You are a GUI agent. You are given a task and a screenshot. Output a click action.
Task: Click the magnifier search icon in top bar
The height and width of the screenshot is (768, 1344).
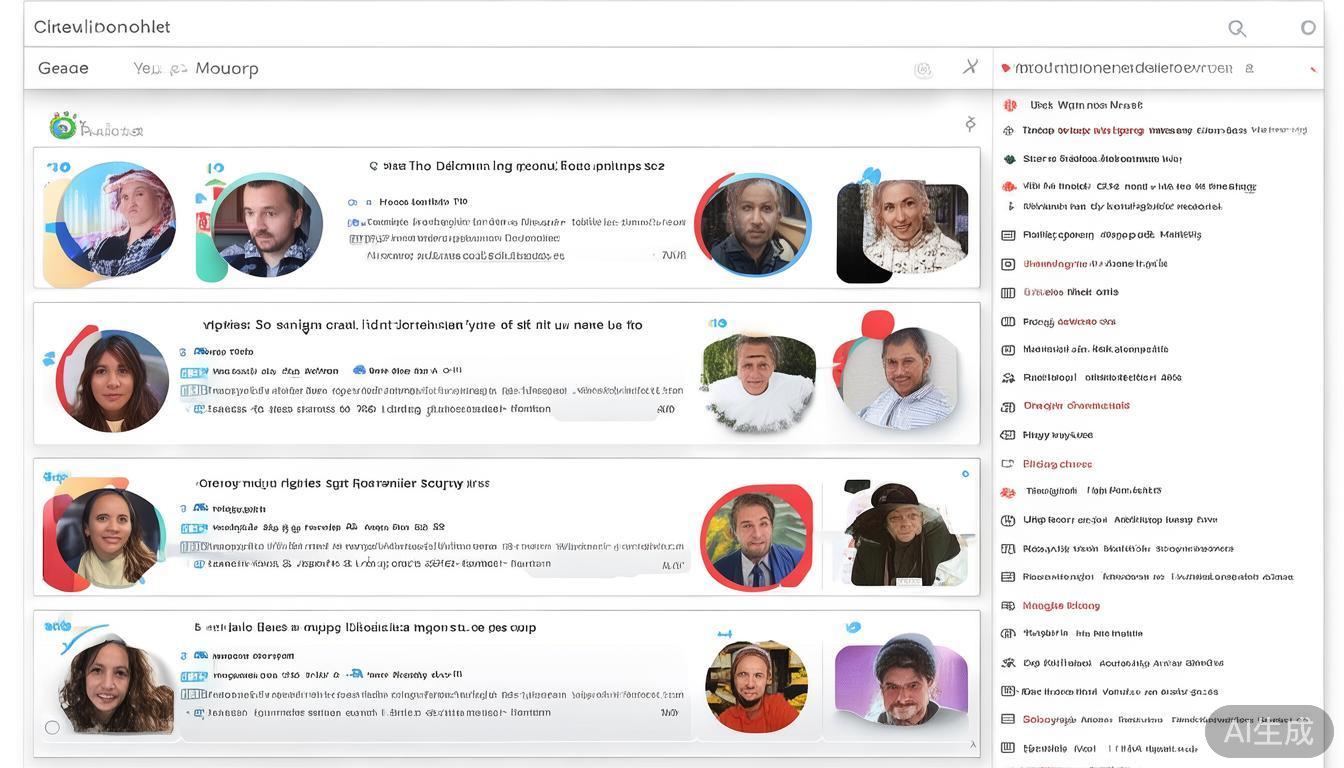(x=1237, y=28)
